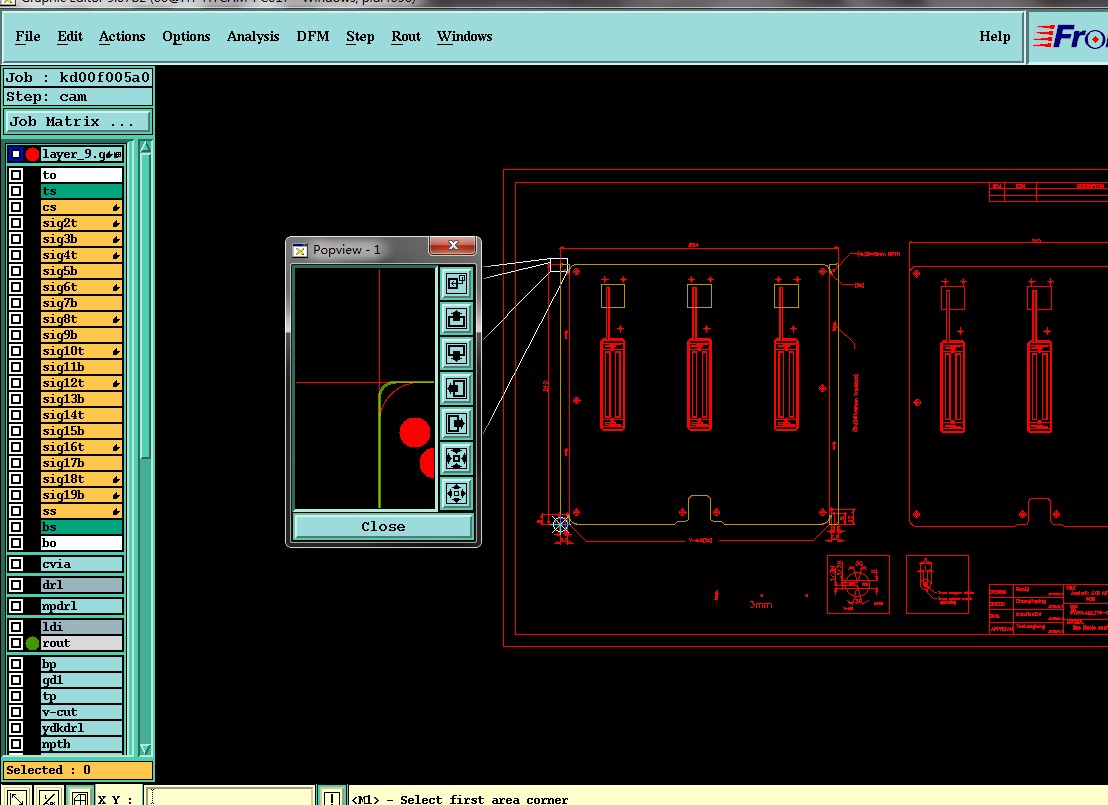This screenshot has width=1108, height=805.
Task: Click the slashed scale icon in bottom toolbar
Action: pyautogui.click(x=48, y=797)
